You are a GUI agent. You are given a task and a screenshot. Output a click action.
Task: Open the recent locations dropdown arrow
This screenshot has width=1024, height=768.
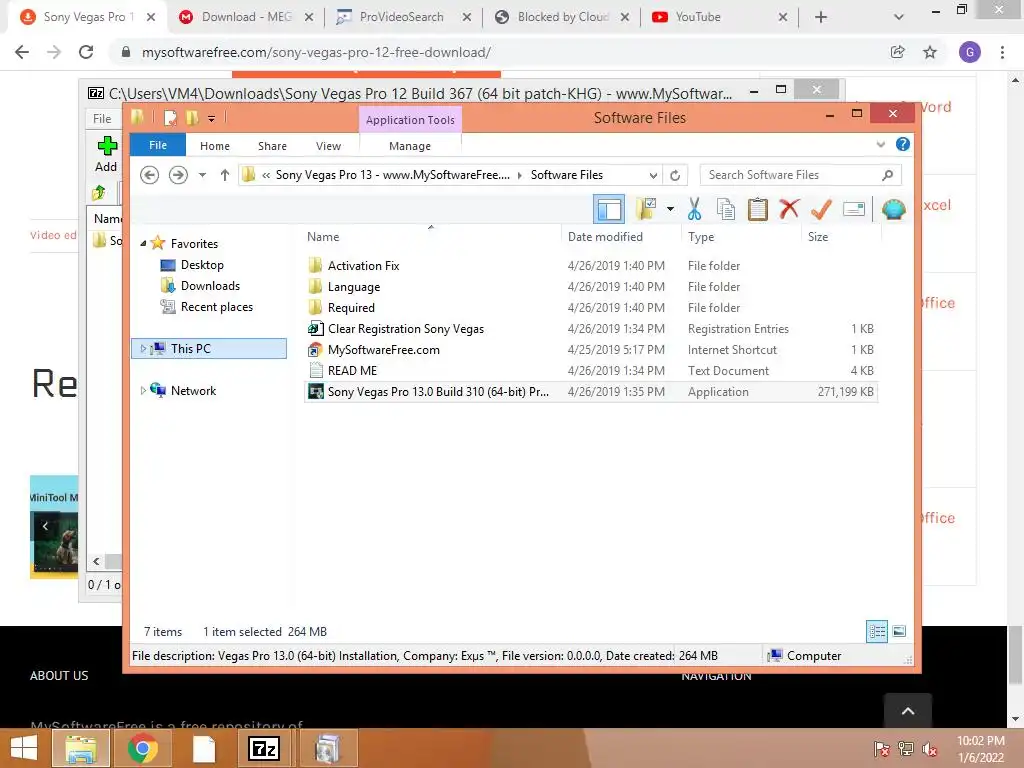point(202,175)
